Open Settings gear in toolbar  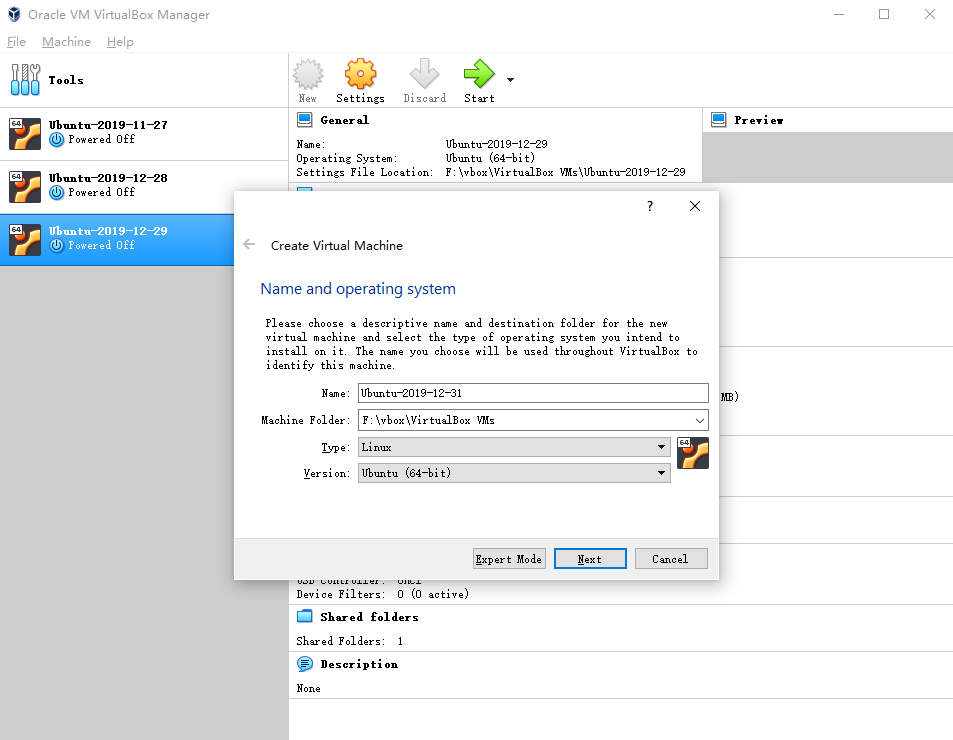tap(360, 74)
